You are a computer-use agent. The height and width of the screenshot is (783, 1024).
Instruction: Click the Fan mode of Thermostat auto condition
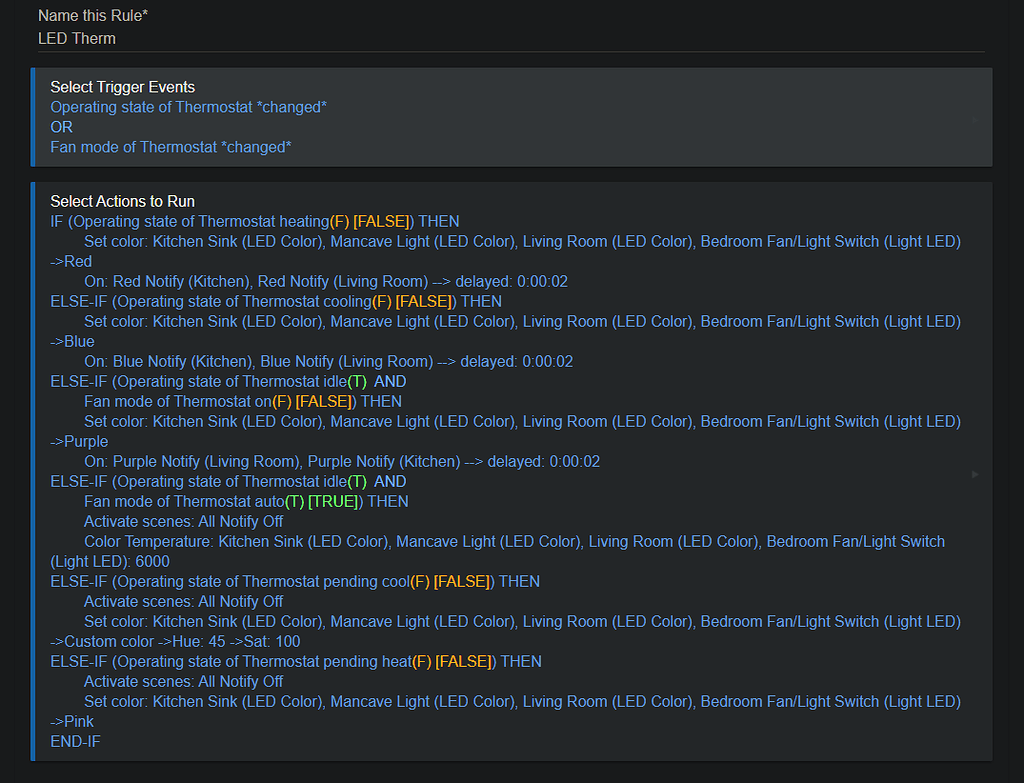246,501
